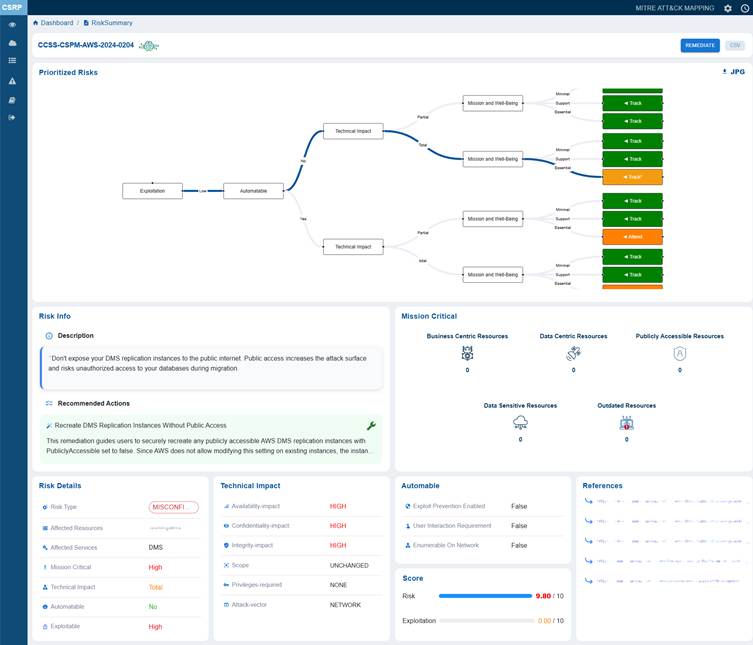
Task: Click the Data Sensitive Resources cloud icon
Action: click(520, 422)
